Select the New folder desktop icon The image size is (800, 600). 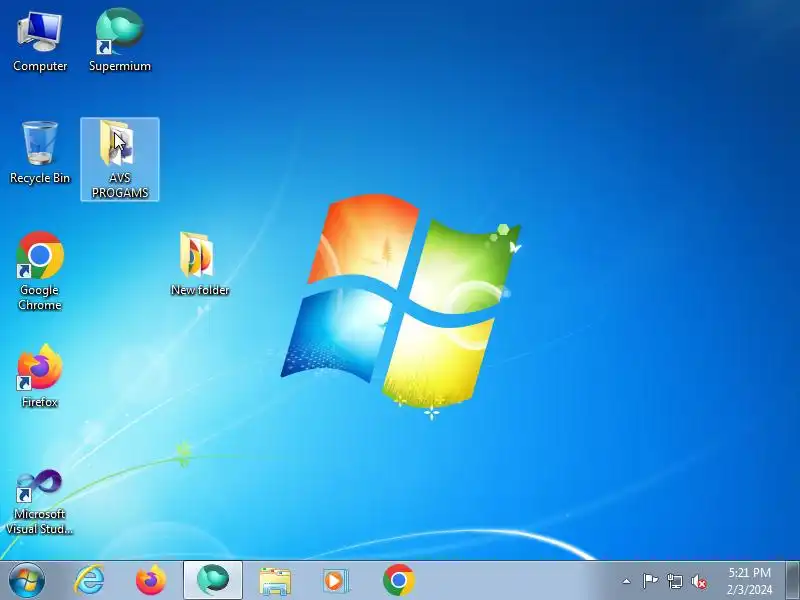tap(199, 264)
